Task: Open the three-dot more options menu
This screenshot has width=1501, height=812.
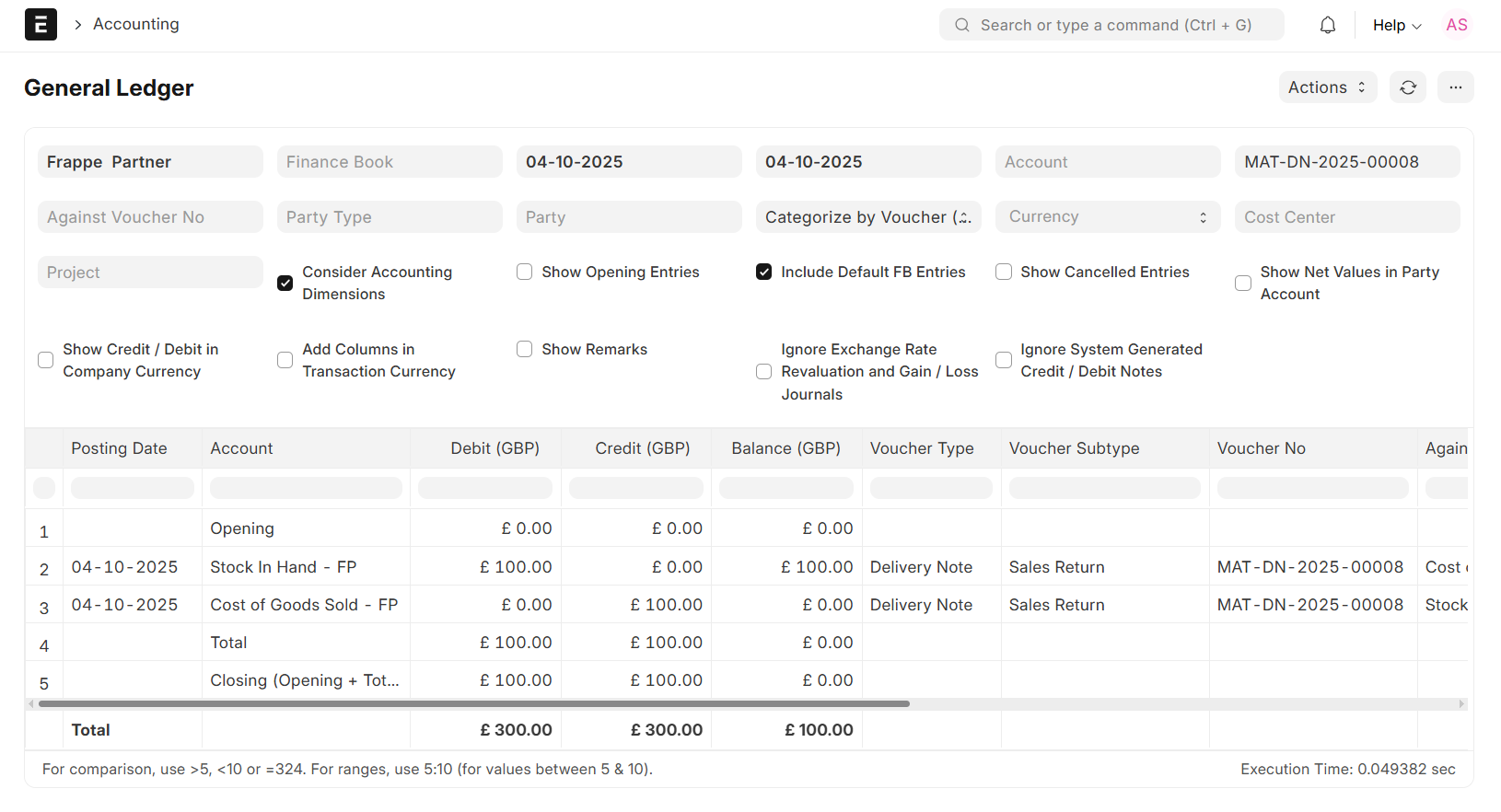Action: (1455, 87)
